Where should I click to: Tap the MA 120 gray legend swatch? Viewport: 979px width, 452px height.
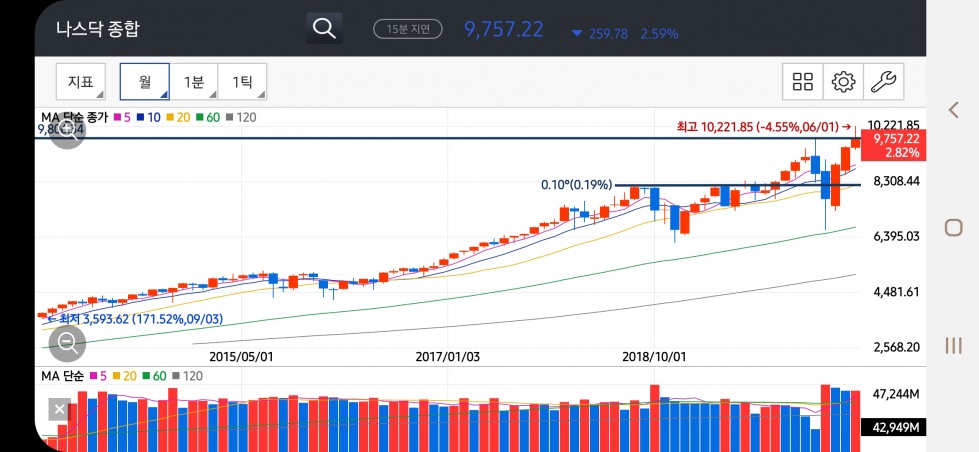(x=229, y=117)
